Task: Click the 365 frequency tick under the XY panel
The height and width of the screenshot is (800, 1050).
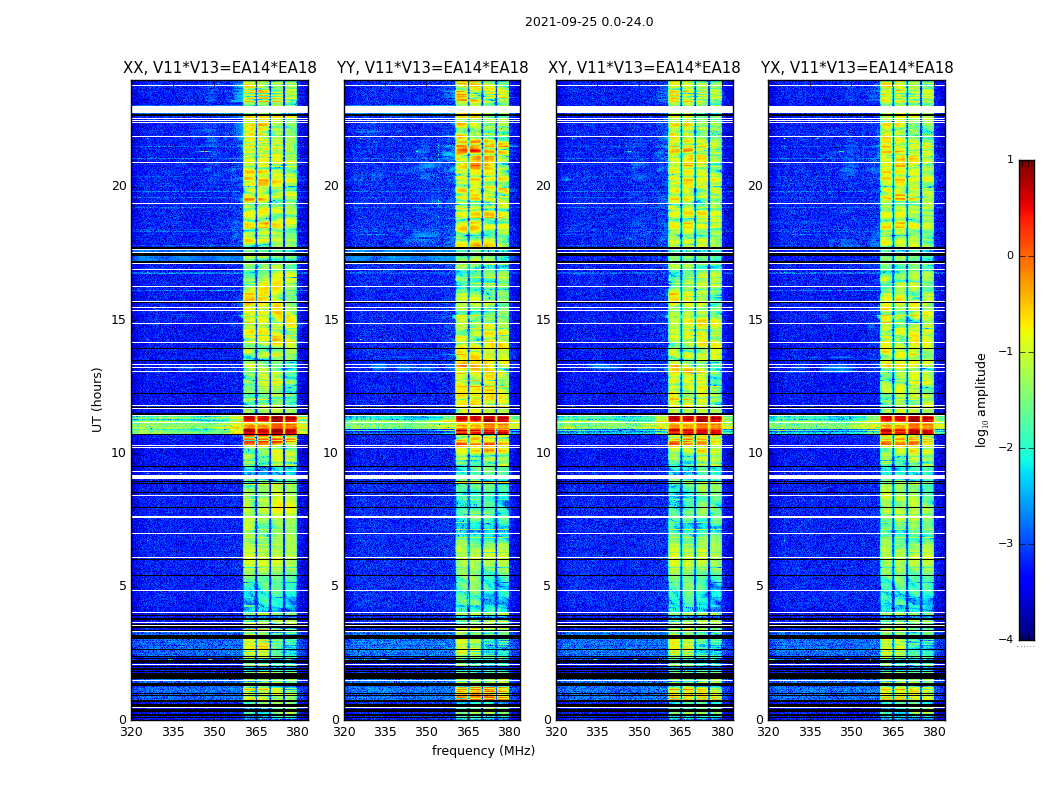Action: coord(680,732)
